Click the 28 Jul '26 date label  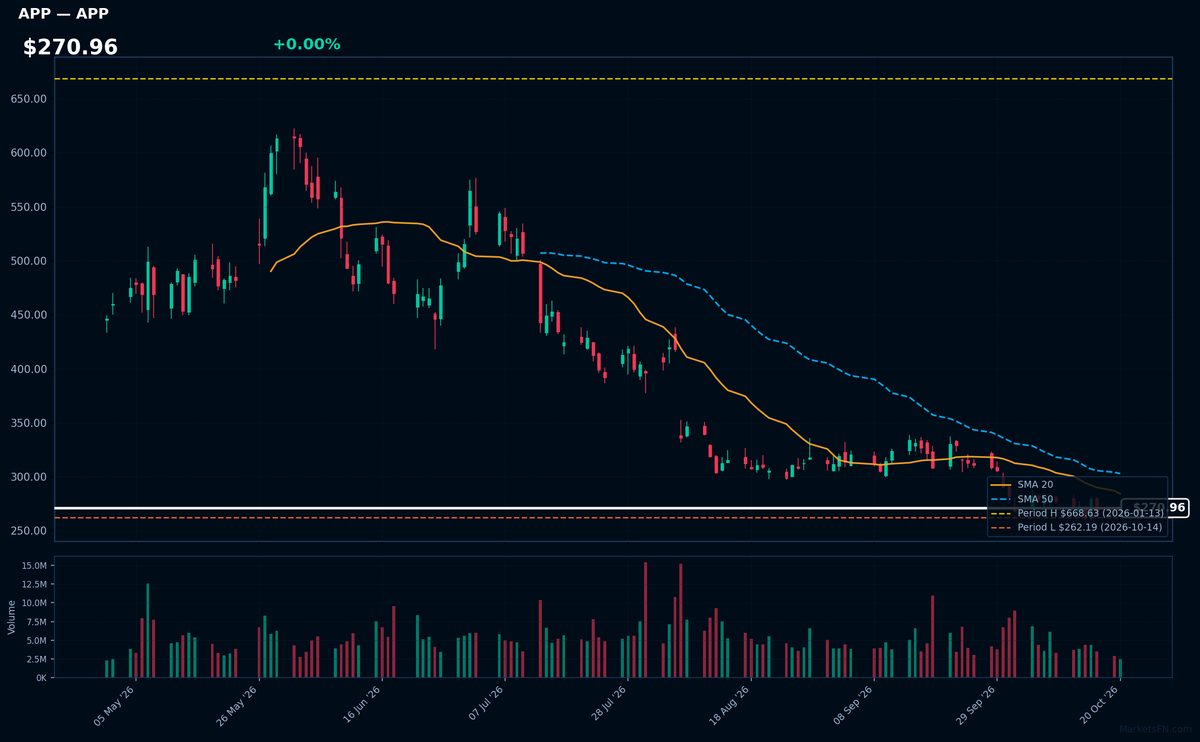tap(610, 705)
